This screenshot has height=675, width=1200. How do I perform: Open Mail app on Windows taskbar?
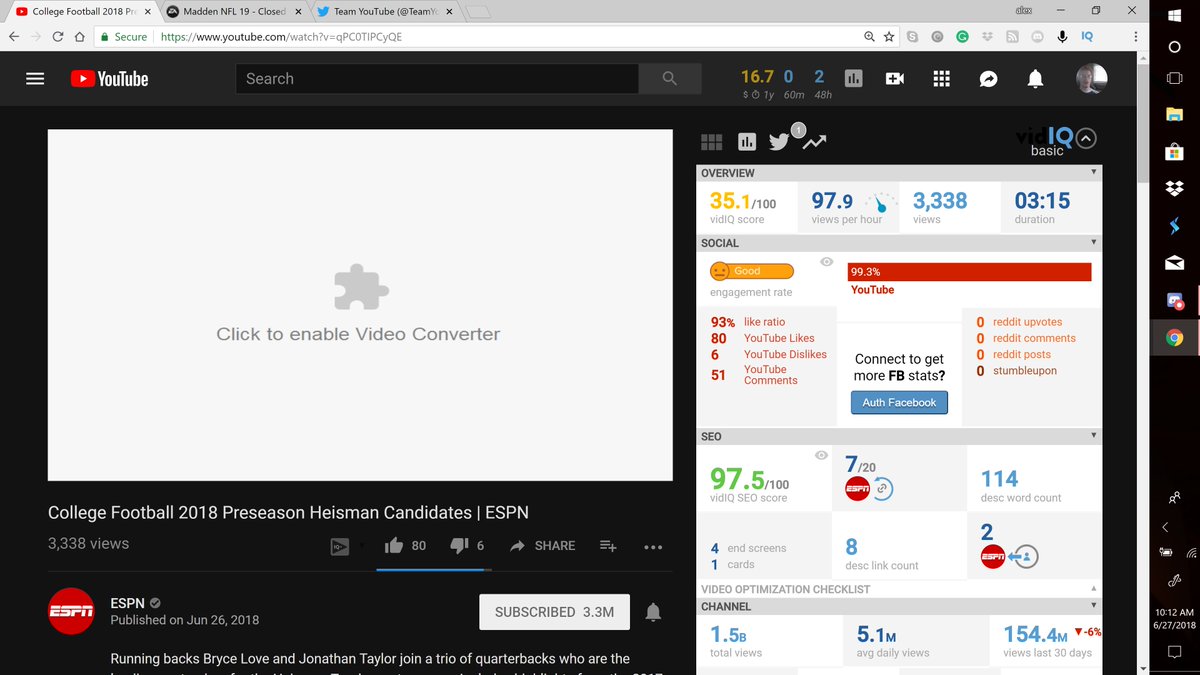coord(1175,263)
